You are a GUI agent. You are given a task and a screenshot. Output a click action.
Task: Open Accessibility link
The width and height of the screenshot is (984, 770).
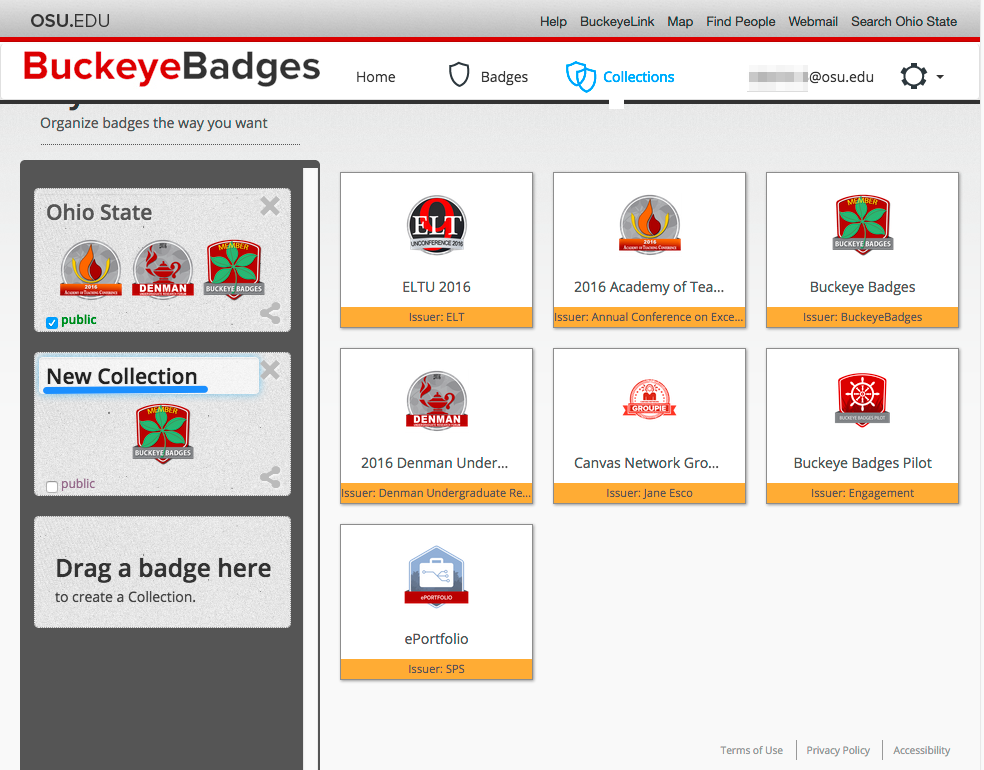921,750
